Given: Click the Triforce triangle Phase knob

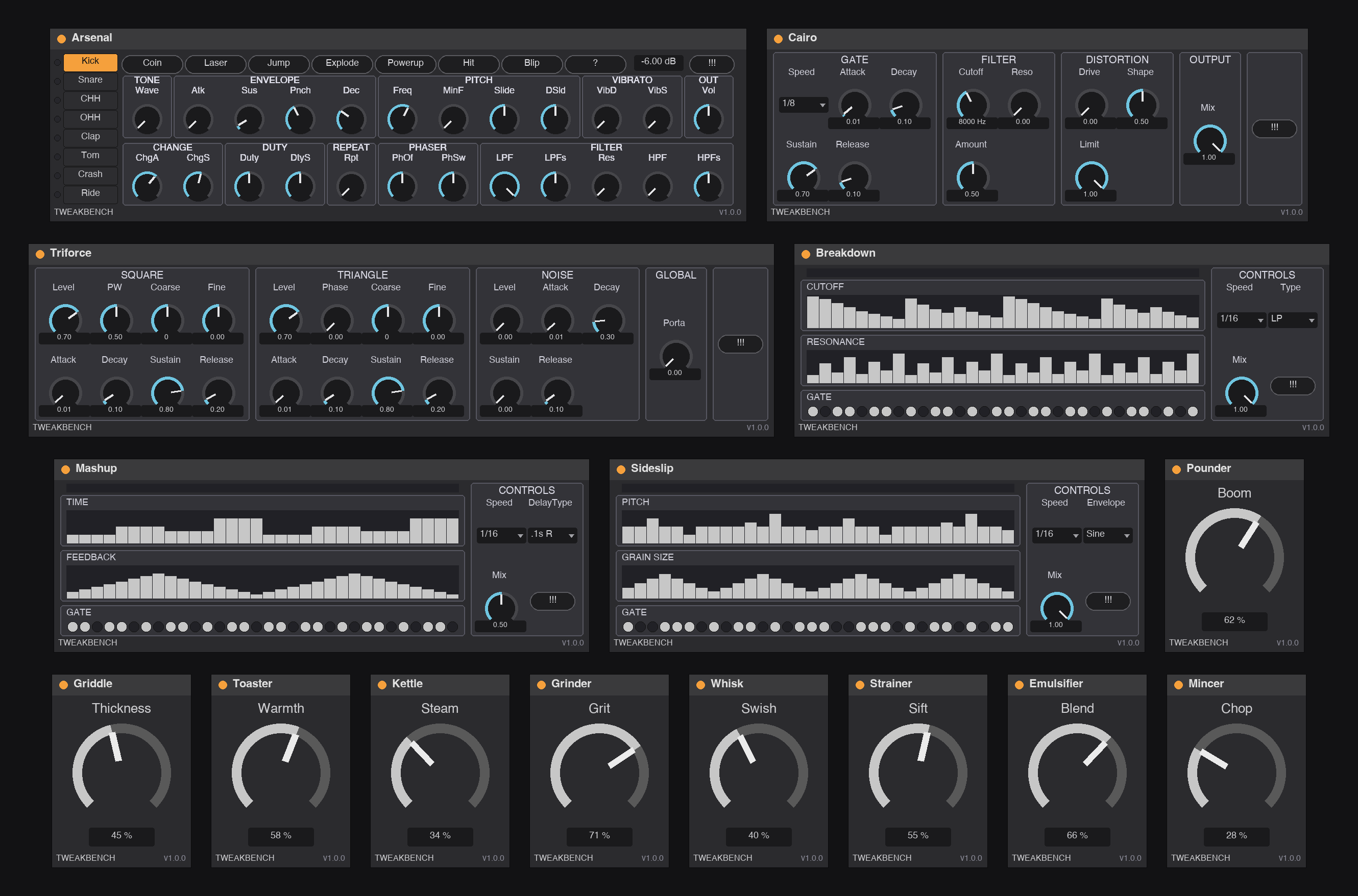Looking at the screenshot, I should click(x=336, y=320).
